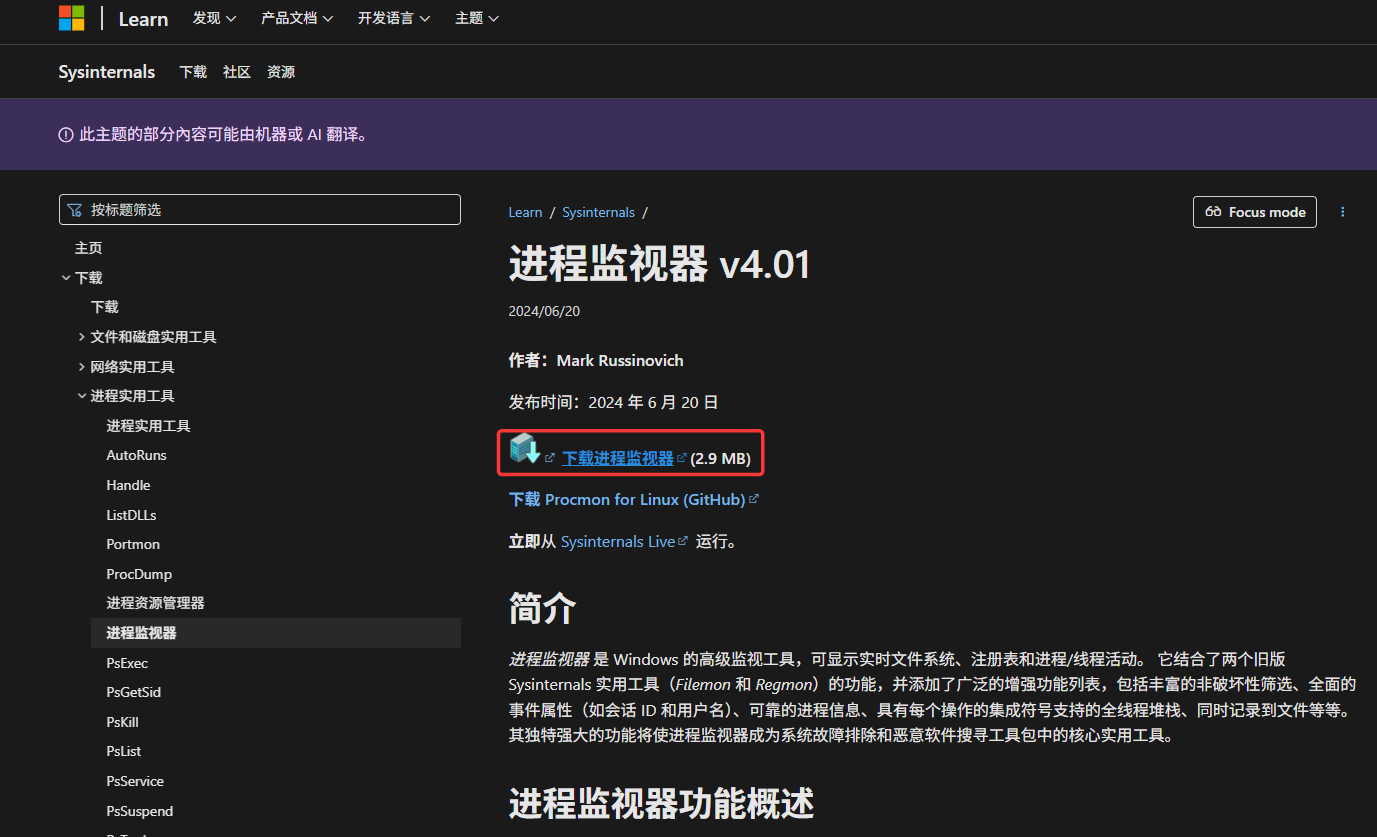Collapse the 进程实用工具 section
The image size is (1377, 837).
[82, 396]
